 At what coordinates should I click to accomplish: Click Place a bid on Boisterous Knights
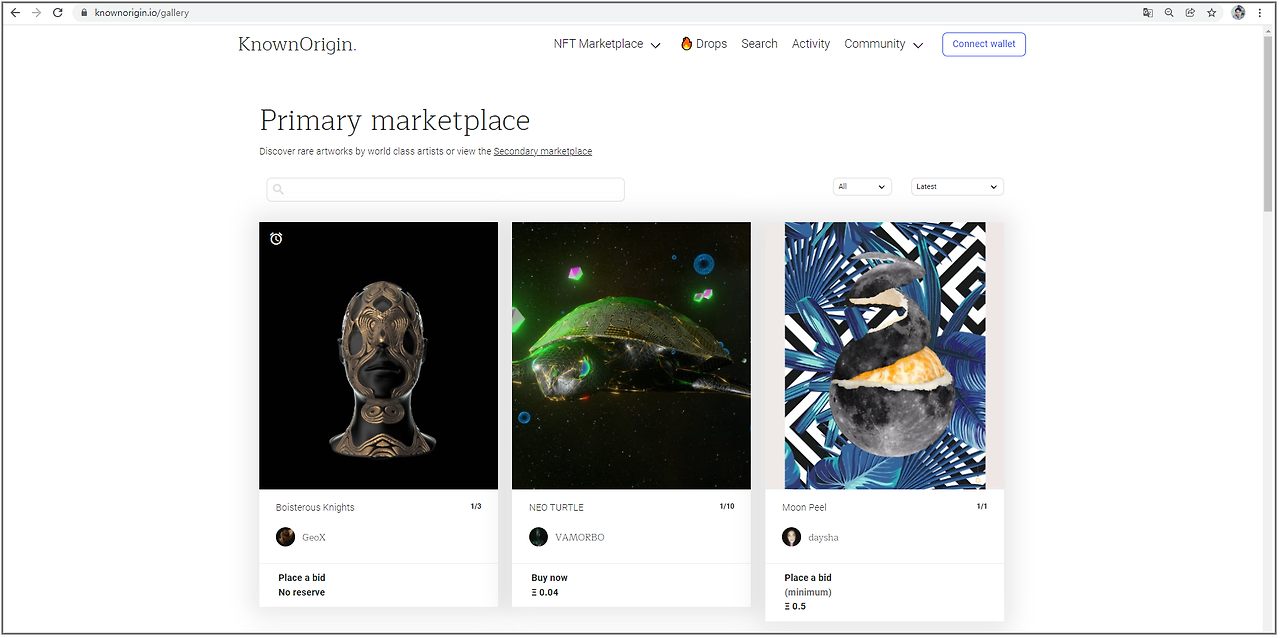coord(302,578)
